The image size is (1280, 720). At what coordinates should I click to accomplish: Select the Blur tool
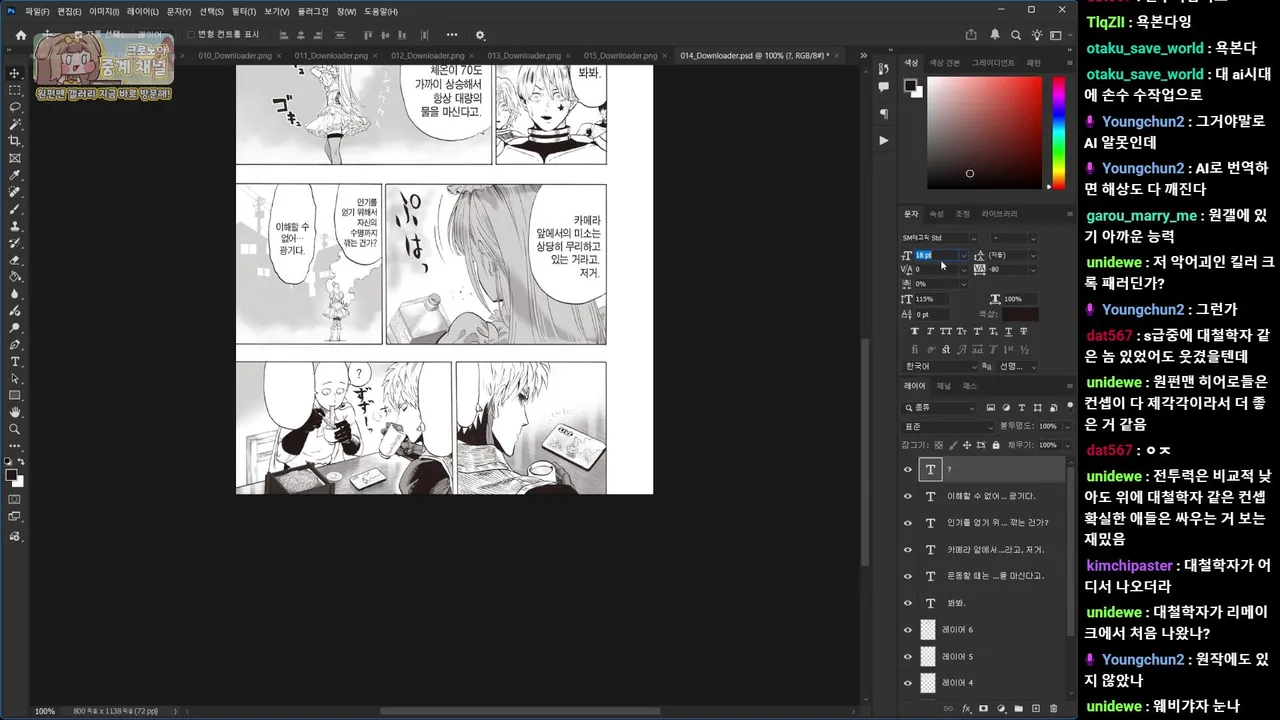coord(15,294)
